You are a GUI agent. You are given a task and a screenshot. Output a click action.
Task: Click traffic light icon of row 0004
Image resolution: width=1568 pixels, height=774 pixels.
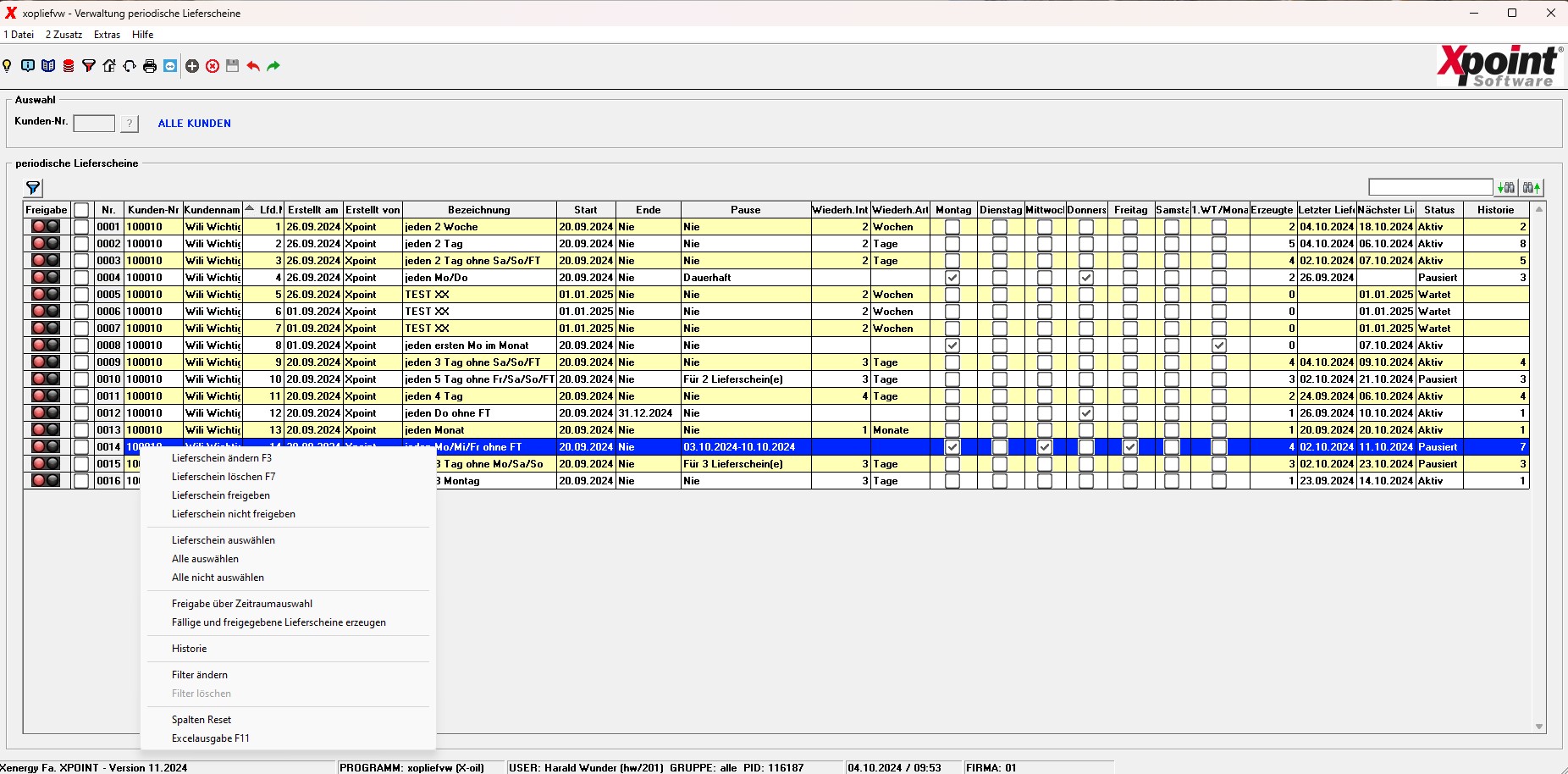click(x=46, y=277)
